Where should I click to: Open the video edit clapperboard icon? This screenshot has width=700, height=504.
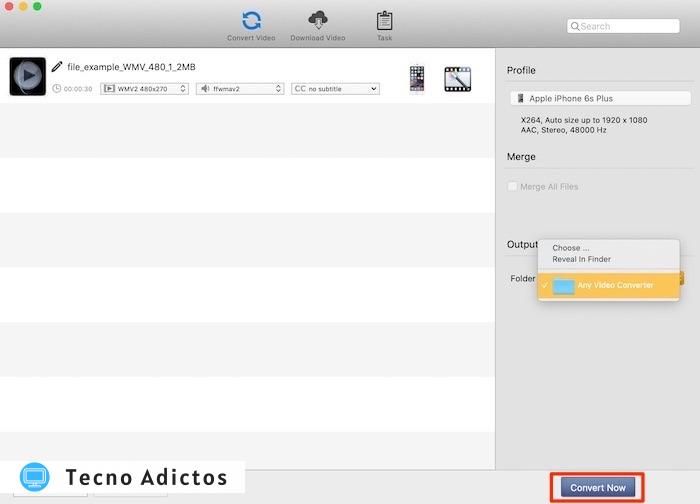(x=457, y=79)
